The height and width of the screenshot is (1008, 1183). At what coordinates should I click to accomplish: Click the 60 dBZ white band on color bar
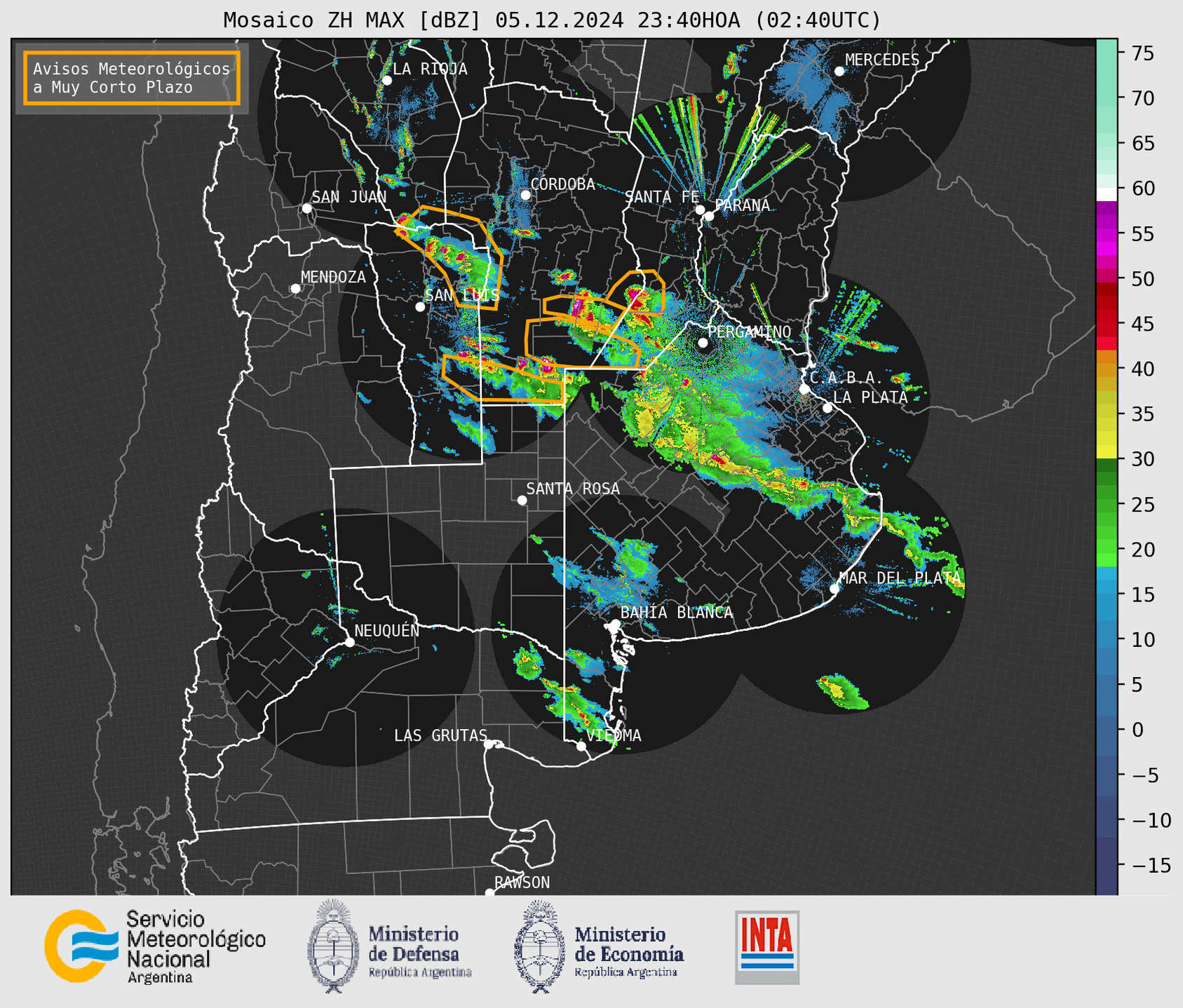pyautogui.click(x=1107, y=193)
